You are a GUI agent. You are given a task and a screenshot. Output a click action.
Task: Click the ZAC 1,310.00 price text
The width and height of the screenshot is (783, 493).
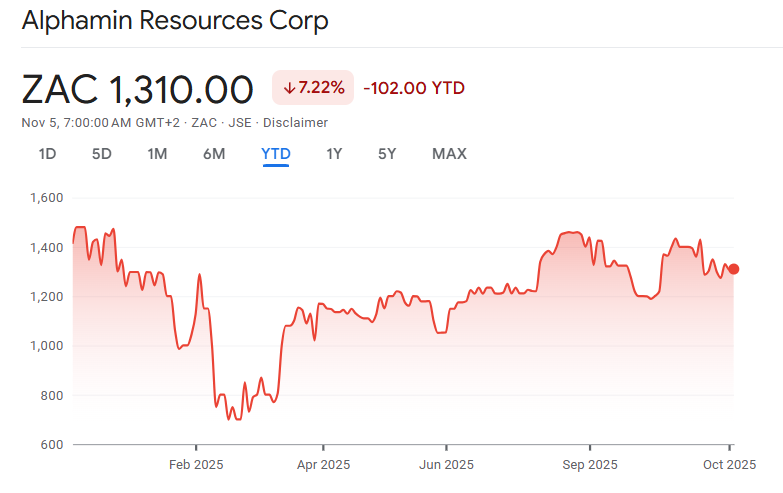pyautogui.click(x=137, y=89)
